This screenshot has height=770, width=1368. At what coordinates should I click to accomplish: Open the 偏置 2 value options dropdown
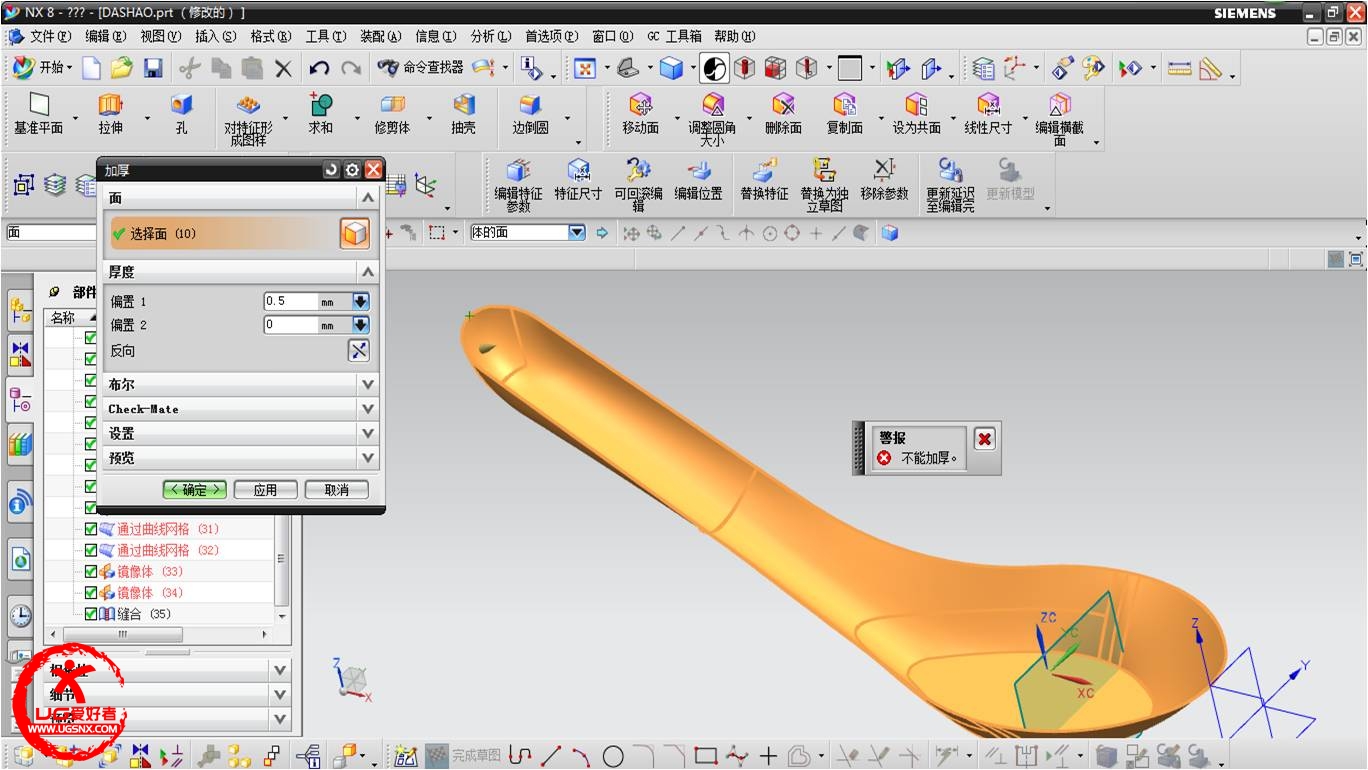(x=360, y=325)
